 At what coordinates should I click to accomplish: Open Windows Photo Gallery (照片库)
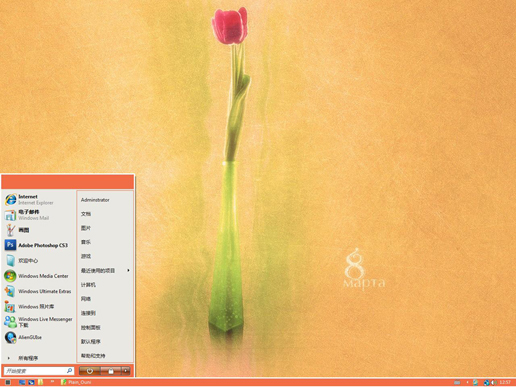click(x=38, y=307)
